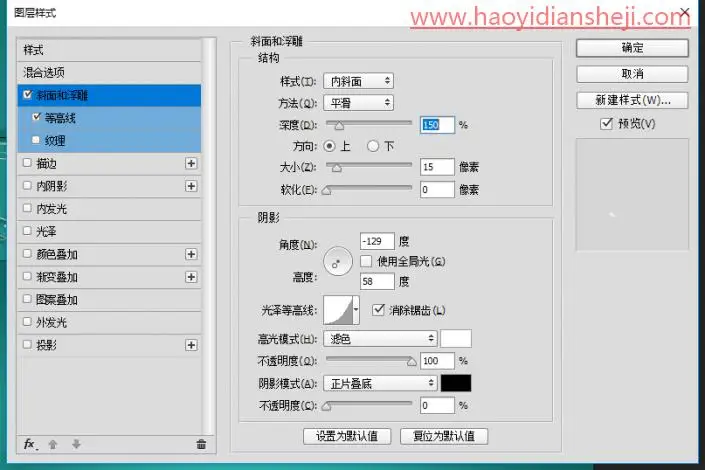Open the black shadow color swatch
Image resolution: width=705 pixels, height=470 pixels.
coord(456,383)
